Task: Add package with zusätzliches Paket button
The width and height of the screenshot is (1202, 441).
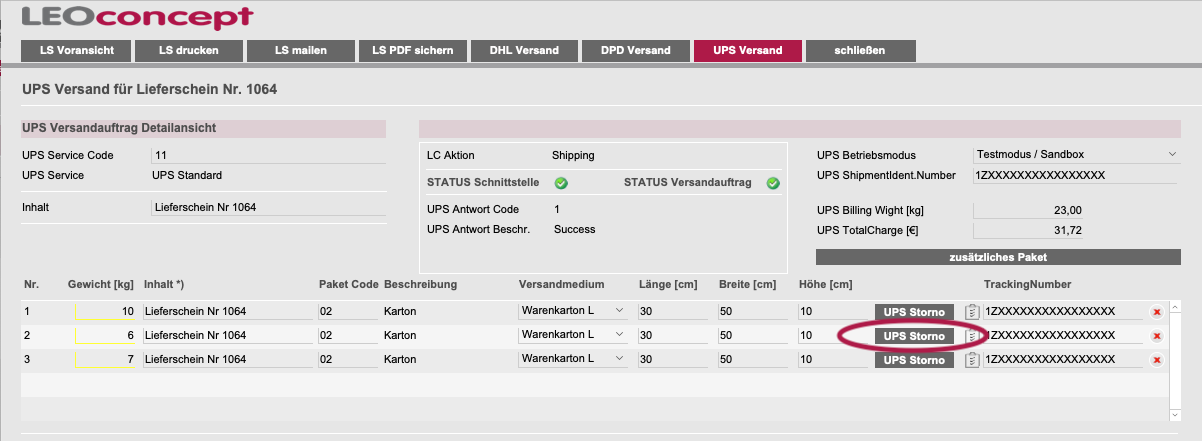Action: point(998,257)
